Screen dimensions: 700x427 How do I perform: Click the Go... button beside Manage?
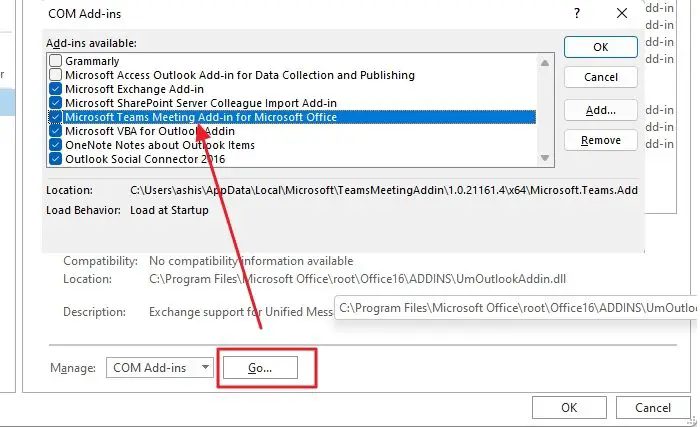(x=260, y=368)
